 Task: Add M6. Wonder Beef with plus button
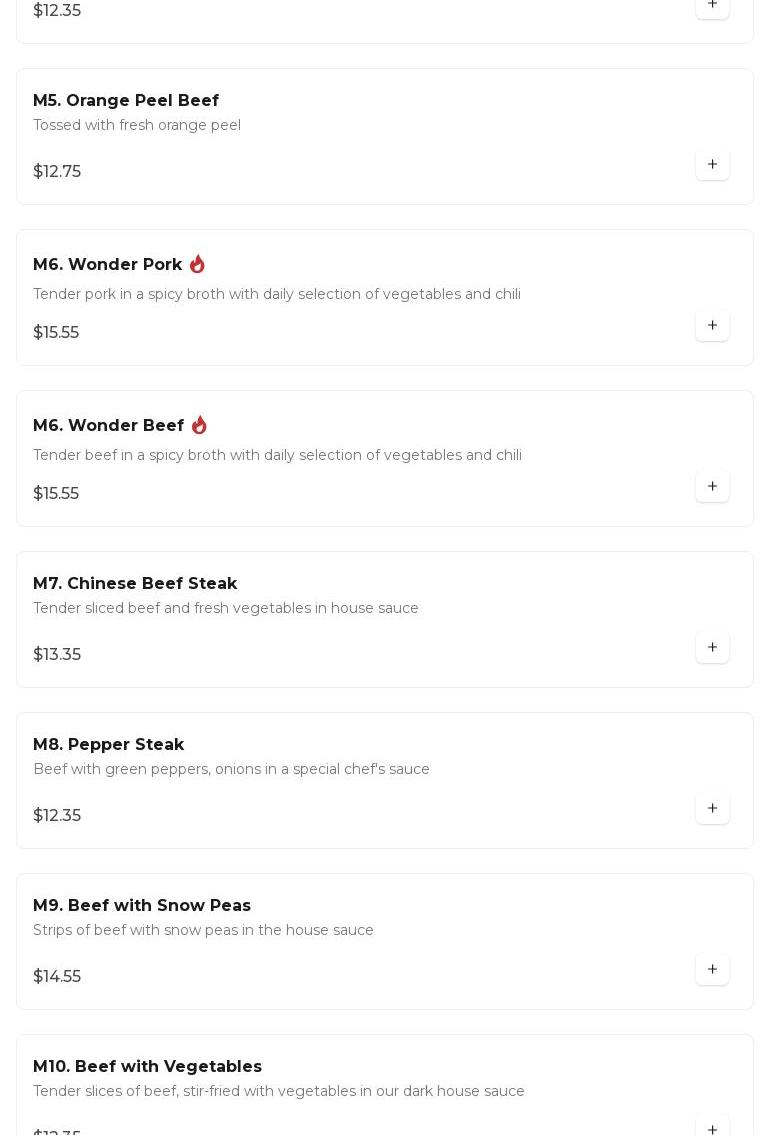[x=712, y=486]
